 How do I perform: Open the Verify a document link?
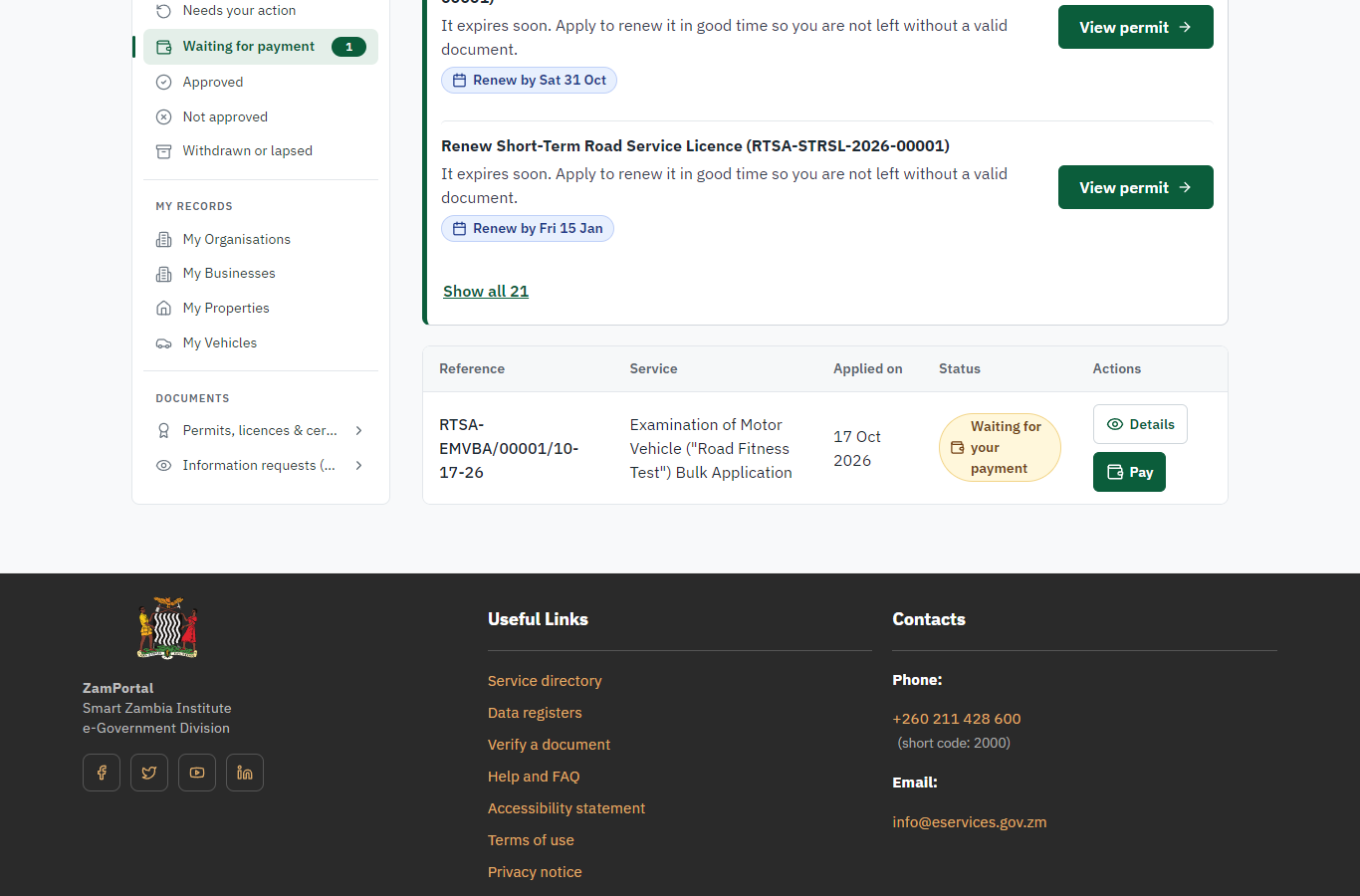549,745
